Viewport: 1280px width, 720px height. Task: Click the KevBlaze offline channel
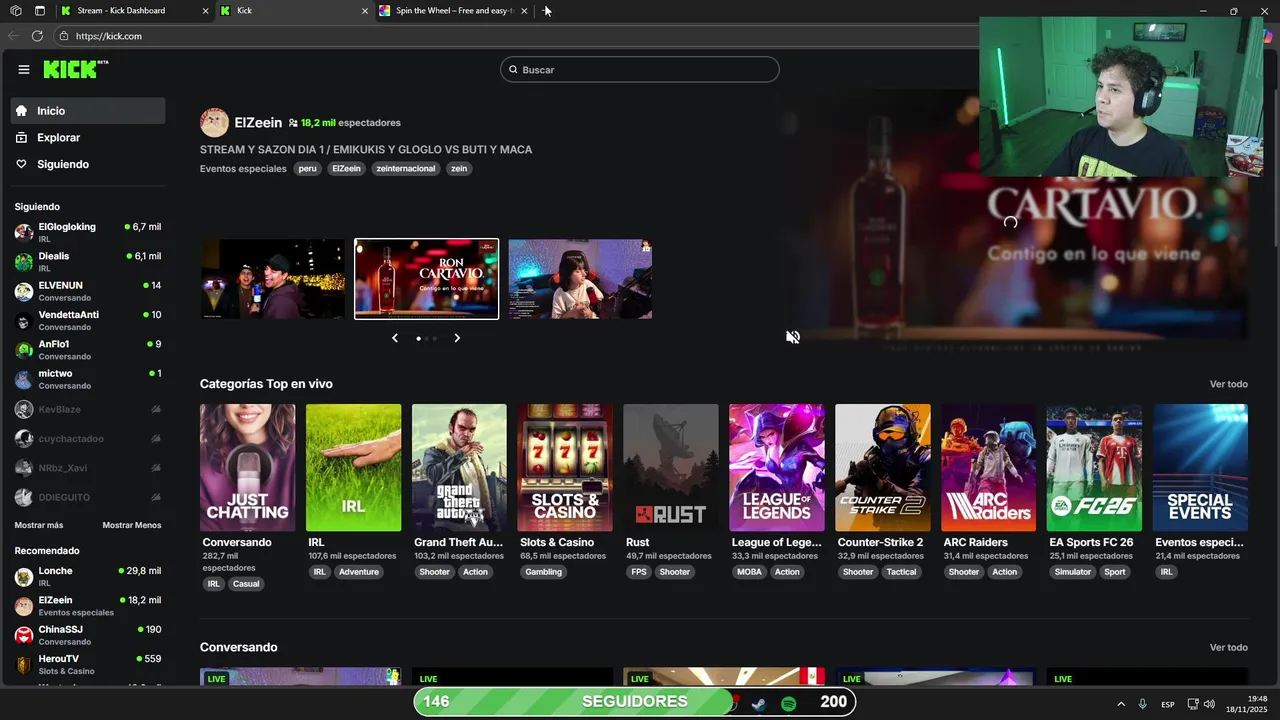pyautogui.click(x=88, y=410)
